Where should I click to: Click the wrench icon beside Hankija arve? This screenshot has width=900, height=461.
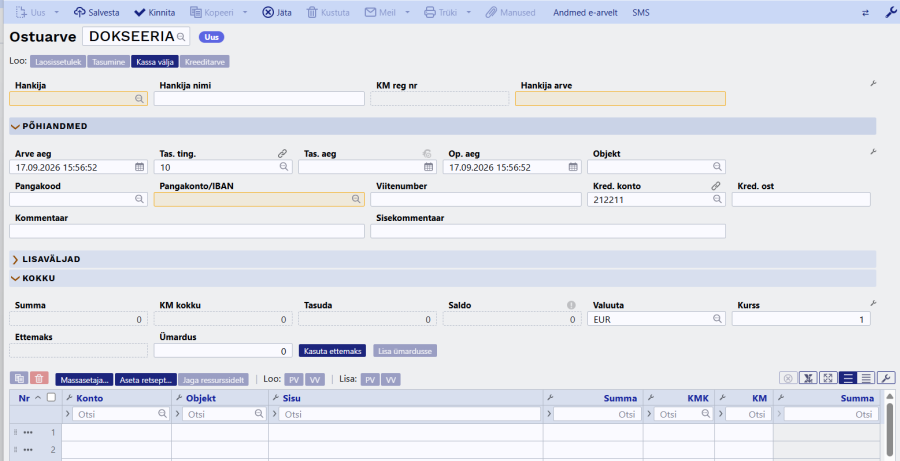(874, 84)
